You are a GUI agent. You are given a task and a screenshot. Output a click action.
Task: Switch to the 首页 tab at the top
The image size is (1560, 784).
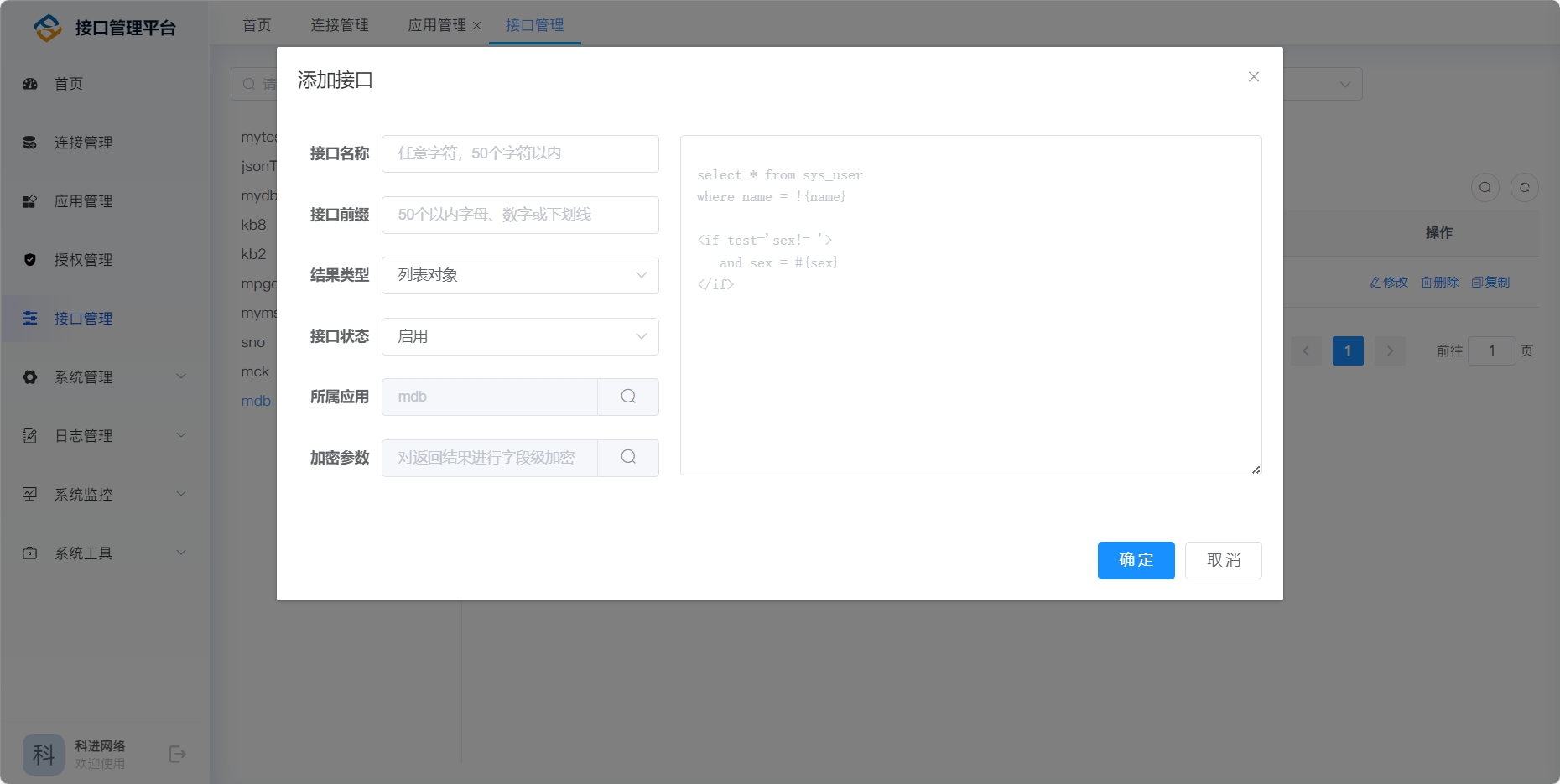click(x=256, y=25)
